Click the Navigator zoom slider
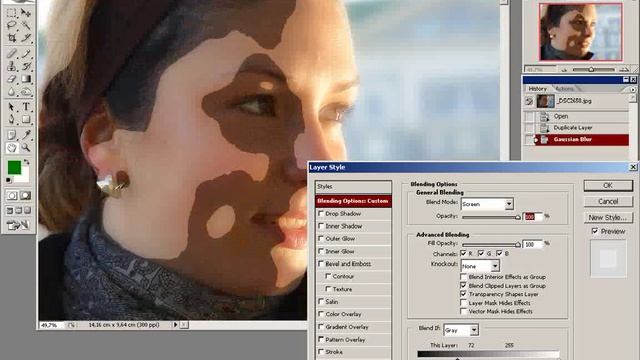Viewport: 640px width, 360px height. [x=591, y=70]
